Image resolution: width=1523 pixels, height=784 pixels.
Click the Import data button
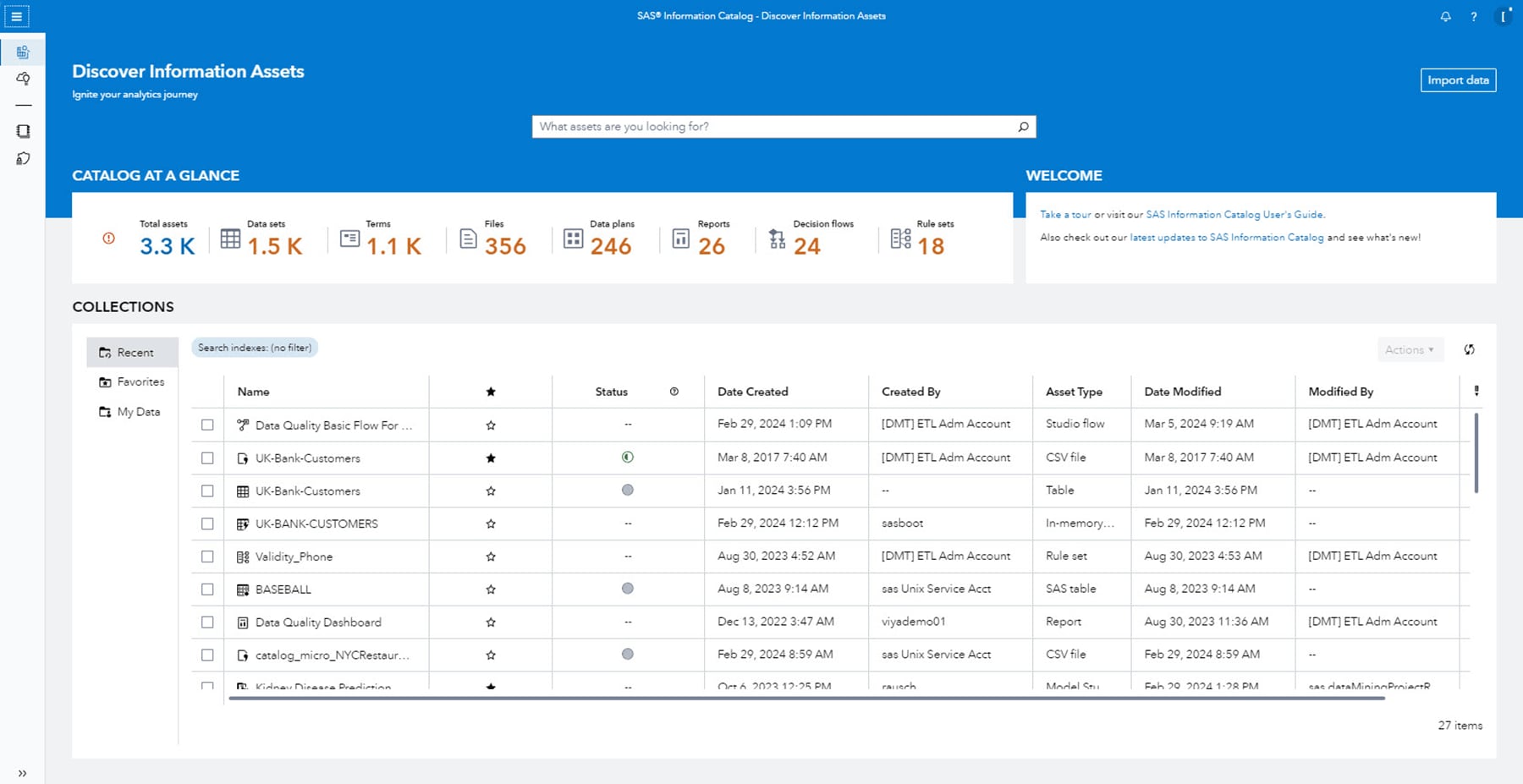(x=1458, y=79)
